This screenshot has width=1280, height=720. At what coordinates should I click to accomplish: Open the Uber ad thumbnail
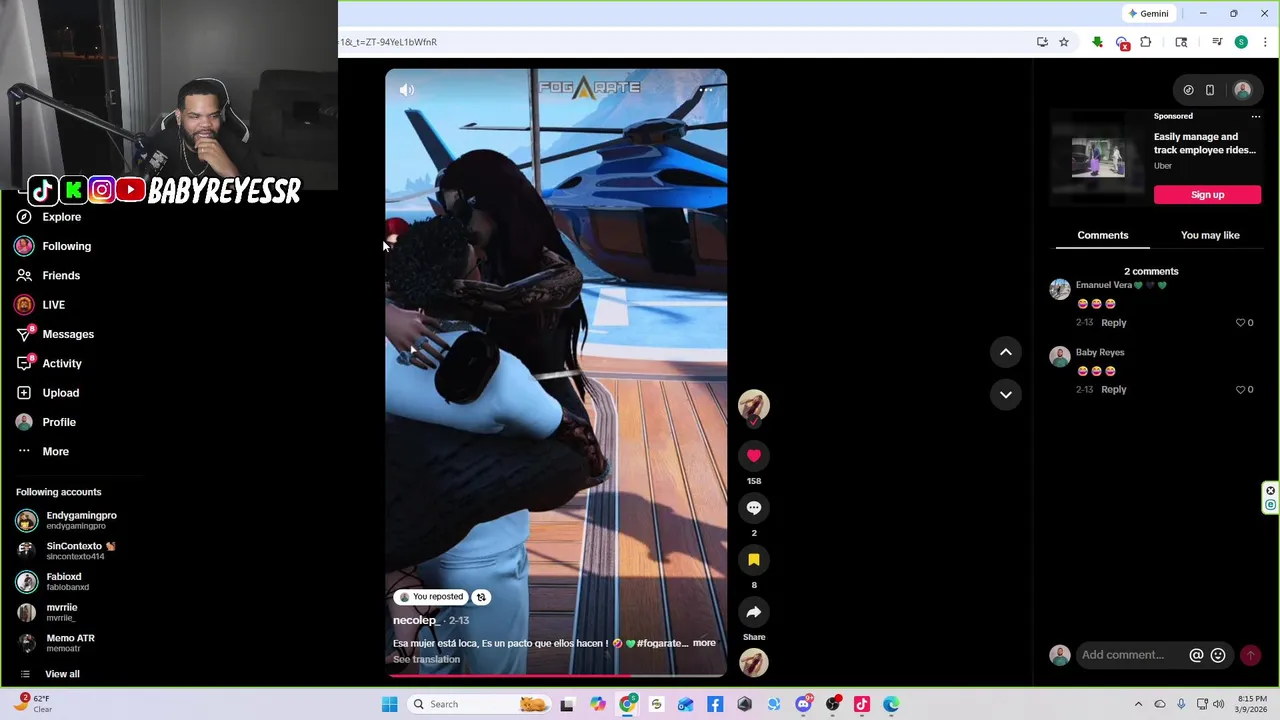pos(1098,158)
